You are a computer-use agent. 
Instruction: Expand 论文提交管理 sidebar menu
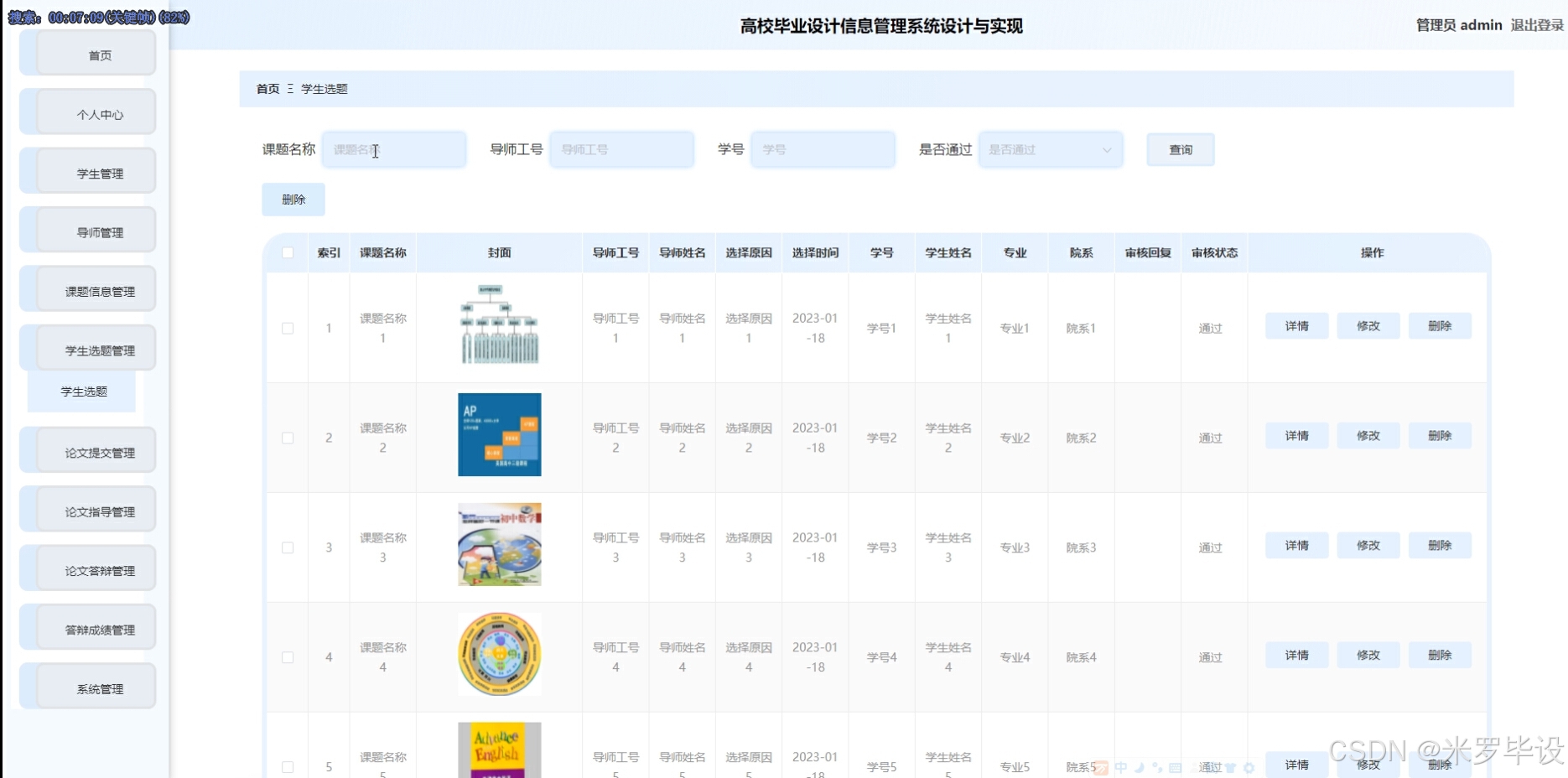click(88, 451)
